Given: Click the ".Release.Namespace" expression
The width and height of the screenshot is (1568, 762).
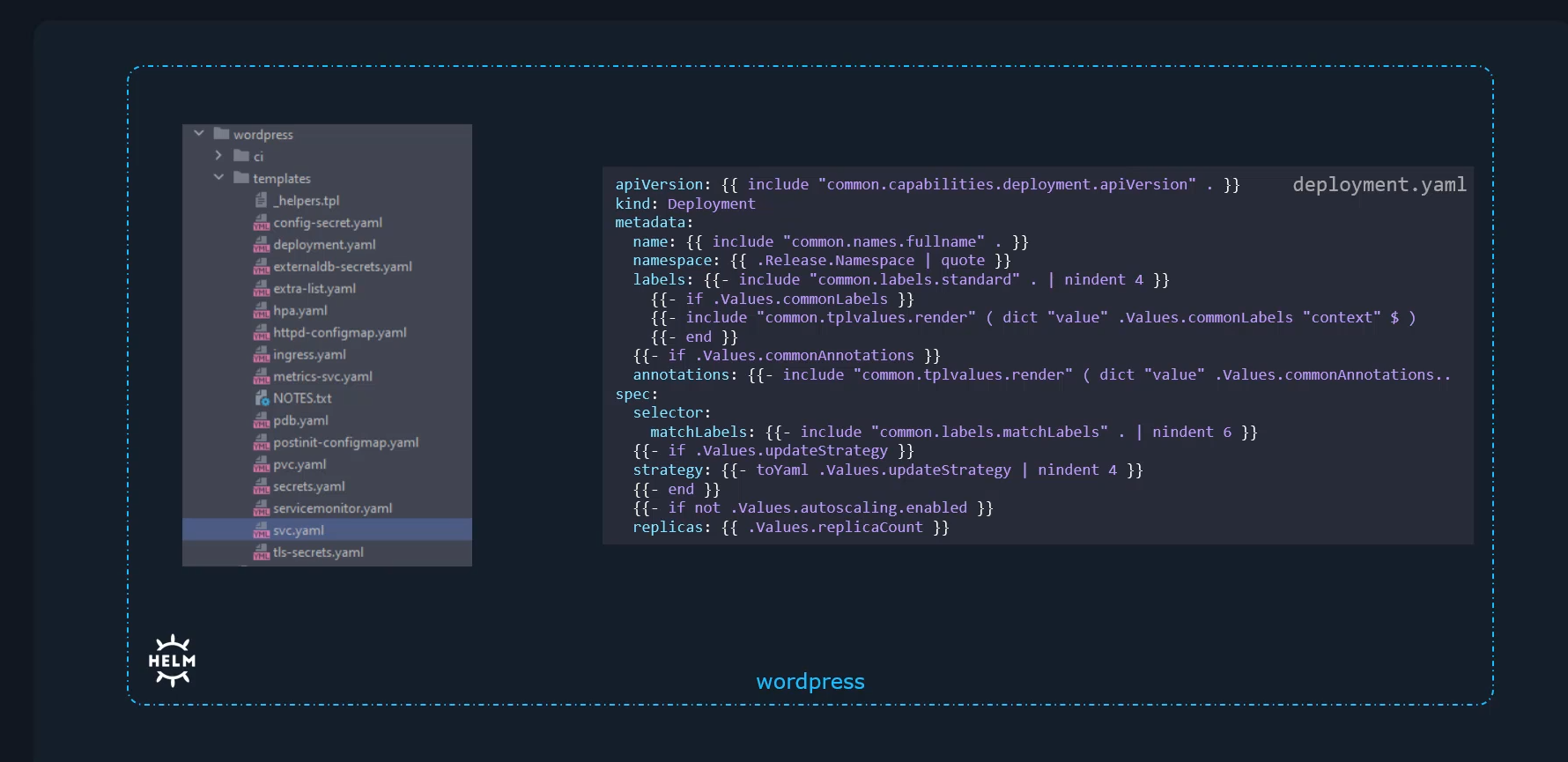Looking at the screenshot, I should click(x=835, y=261).
